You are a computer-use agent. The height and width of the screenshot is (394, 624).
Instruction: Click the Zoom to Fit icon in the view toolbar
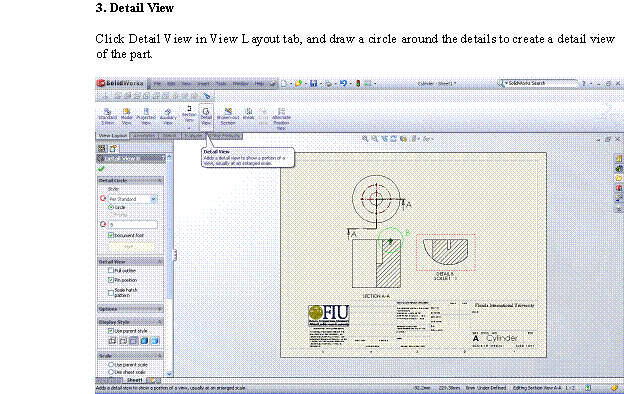365,139
